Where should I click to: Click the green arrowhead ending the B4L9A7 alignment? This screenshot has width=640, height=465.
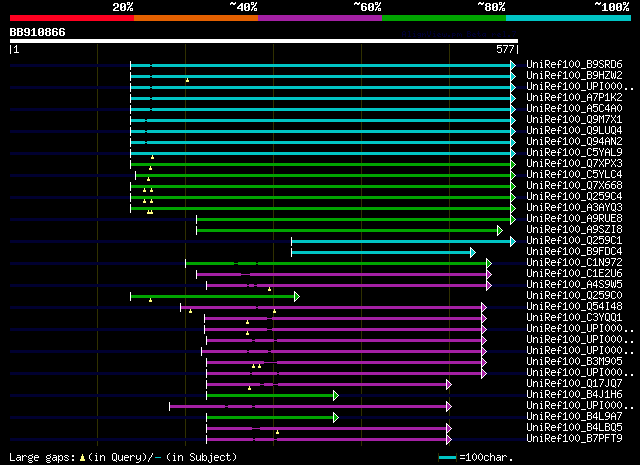[336, 417]
